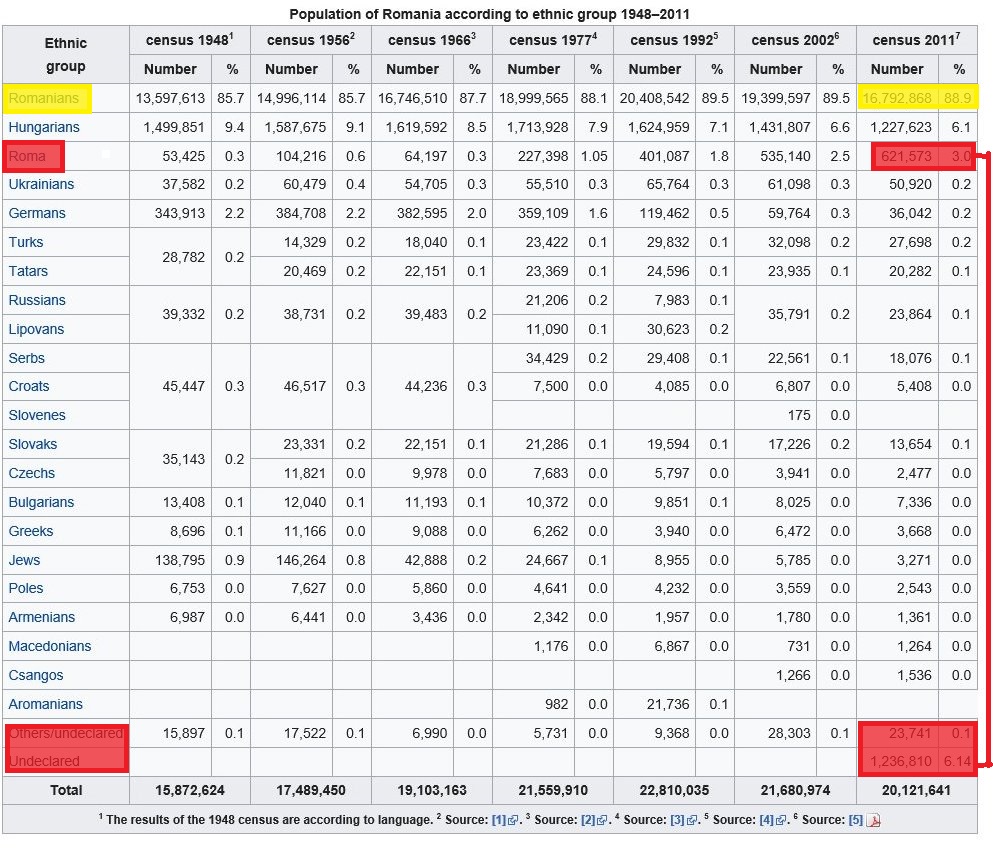This screenshot has height=849, width=993.
Task: Select the 'census 1966' column header
Action: click(432, 40)
